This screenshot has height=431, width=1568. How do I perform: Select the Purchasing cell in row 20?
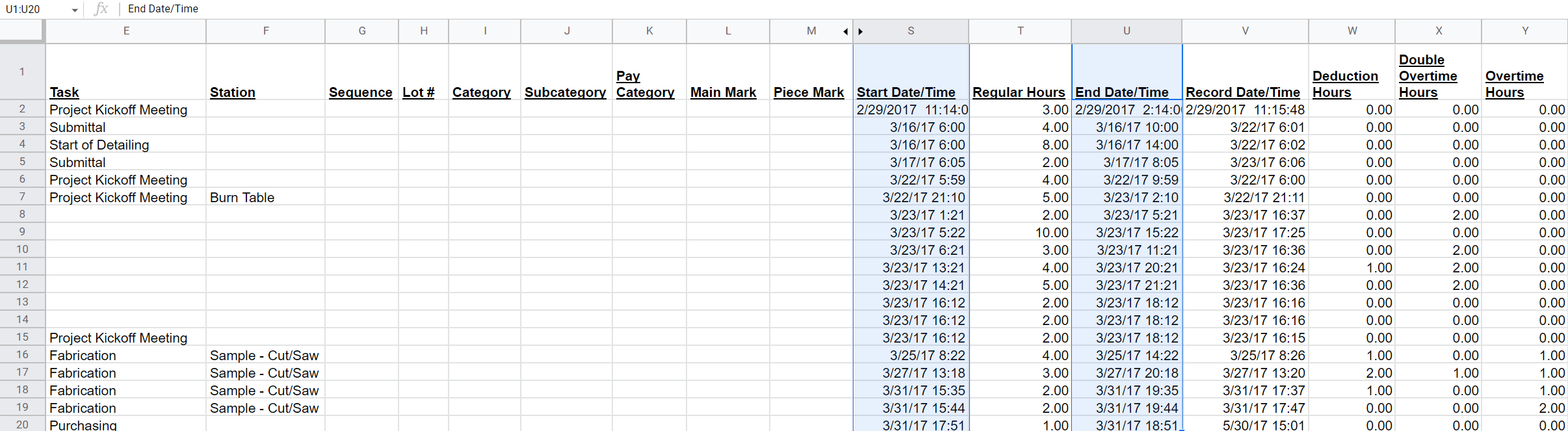coord(125,425)
